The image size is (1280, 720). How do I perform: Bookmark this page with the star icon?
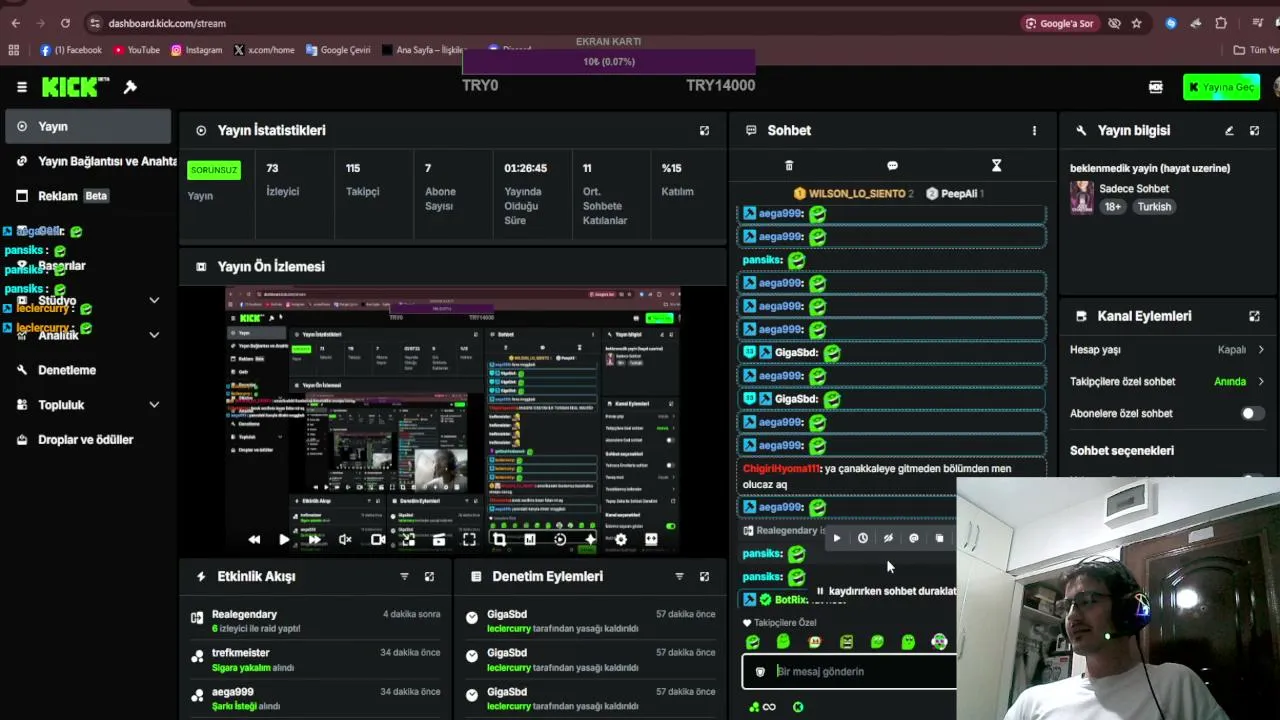click(1137, 23)
